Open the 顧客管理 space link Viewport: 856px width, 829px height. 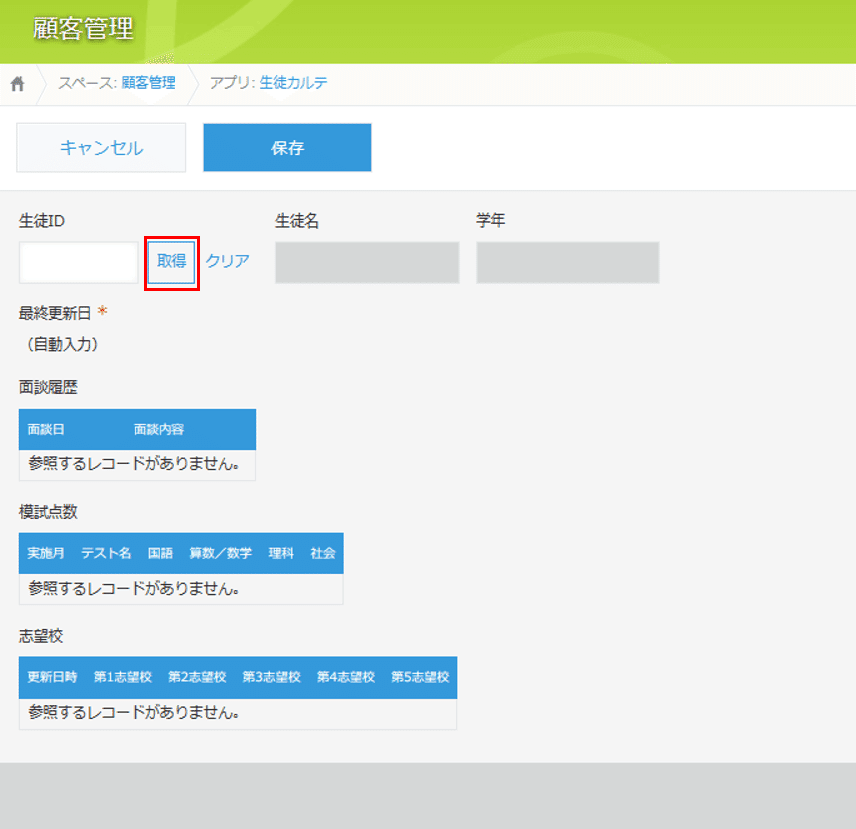point(148,83)
